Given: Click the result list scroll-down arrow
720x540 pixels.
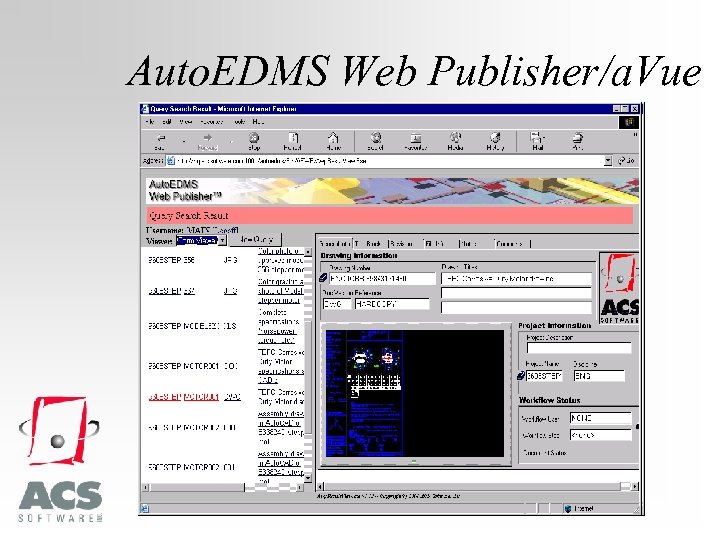Looking at the screenshot, I should [308, 478].
